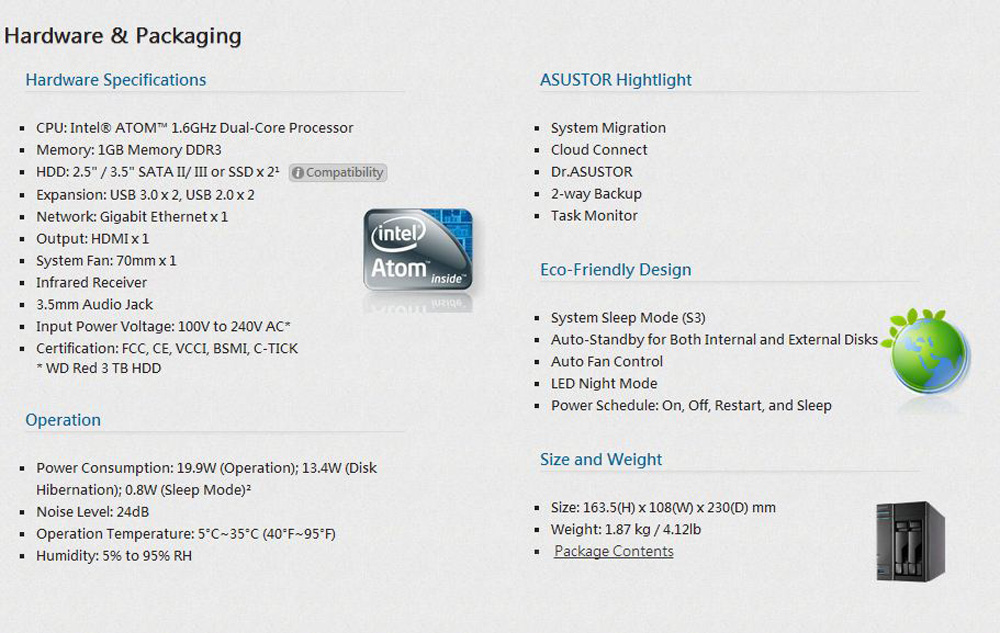This screenshot has width=1000, height=633.
Task: Open the Compatibility info button
Action: (338, 173)
